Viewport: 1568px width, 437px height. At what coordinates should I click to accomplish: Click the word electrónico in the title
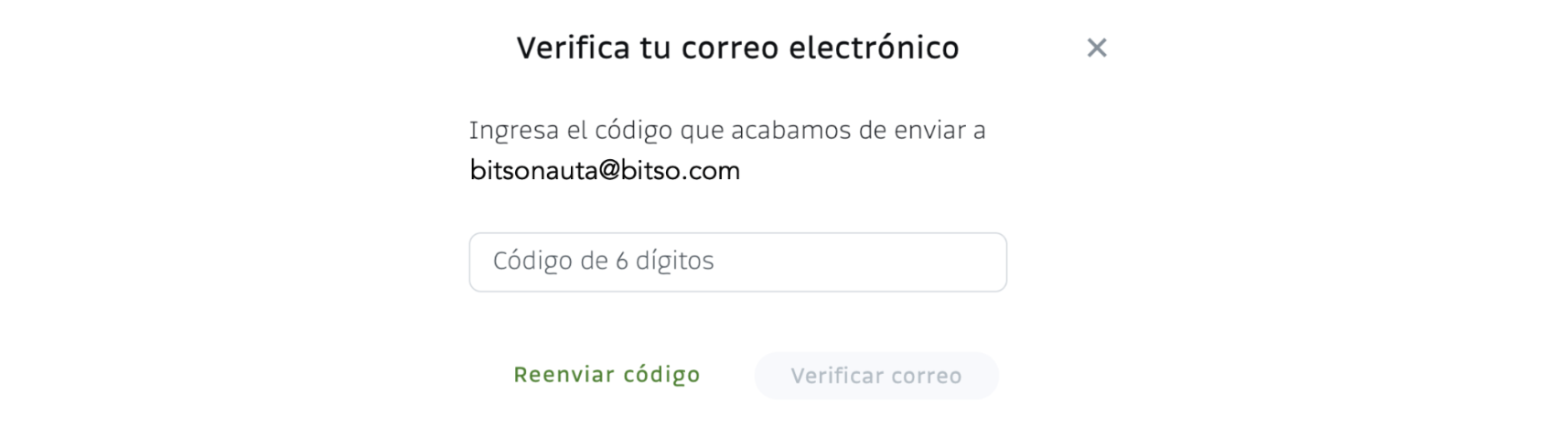(874, 48)
